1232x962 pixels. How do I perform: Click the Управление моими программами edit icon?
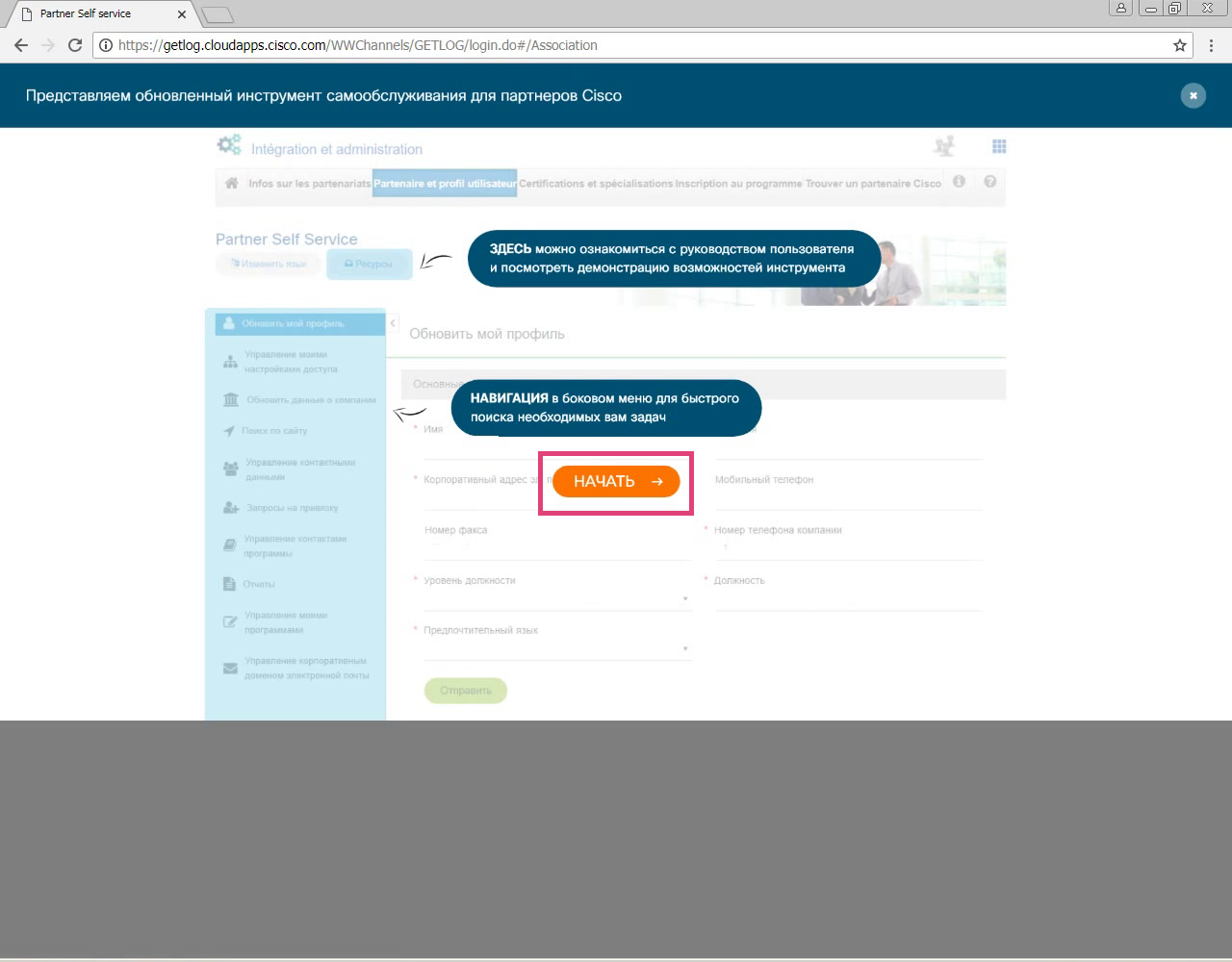point(230,621)
